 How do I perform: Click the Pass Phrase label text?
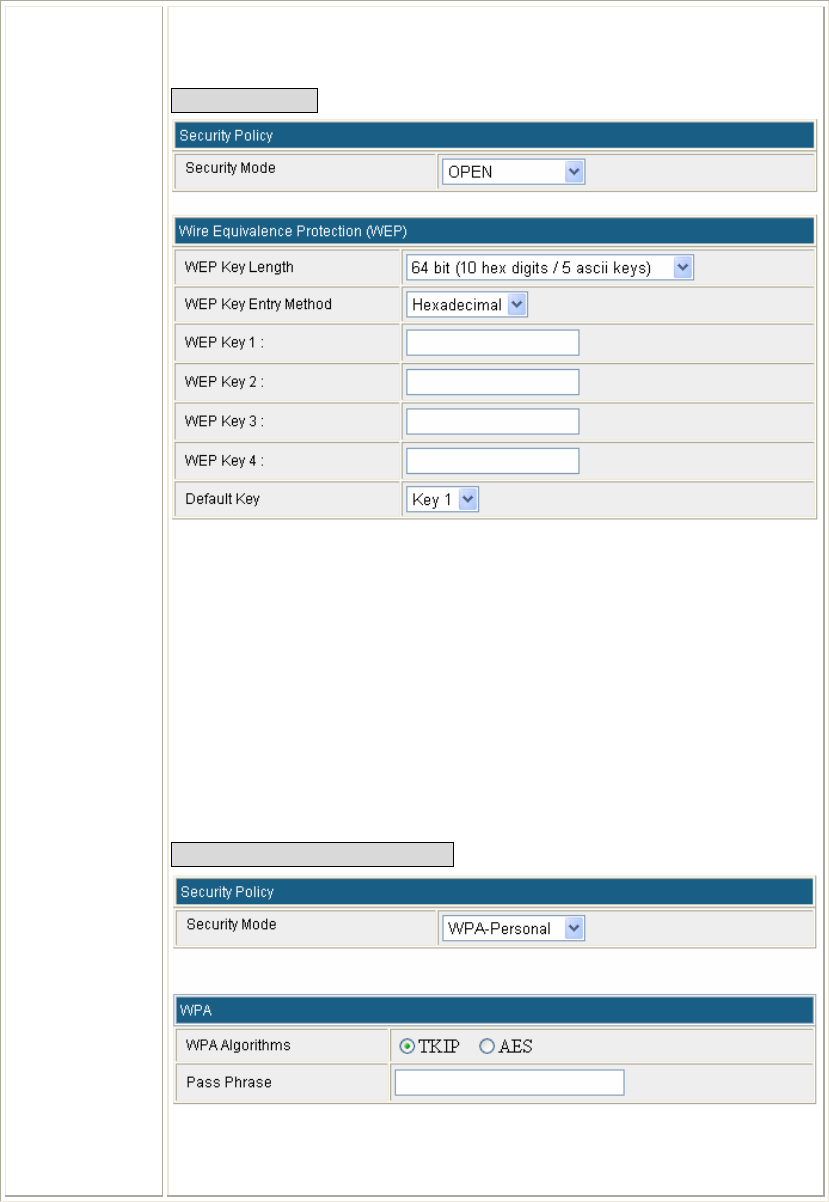coord(229,1082)
